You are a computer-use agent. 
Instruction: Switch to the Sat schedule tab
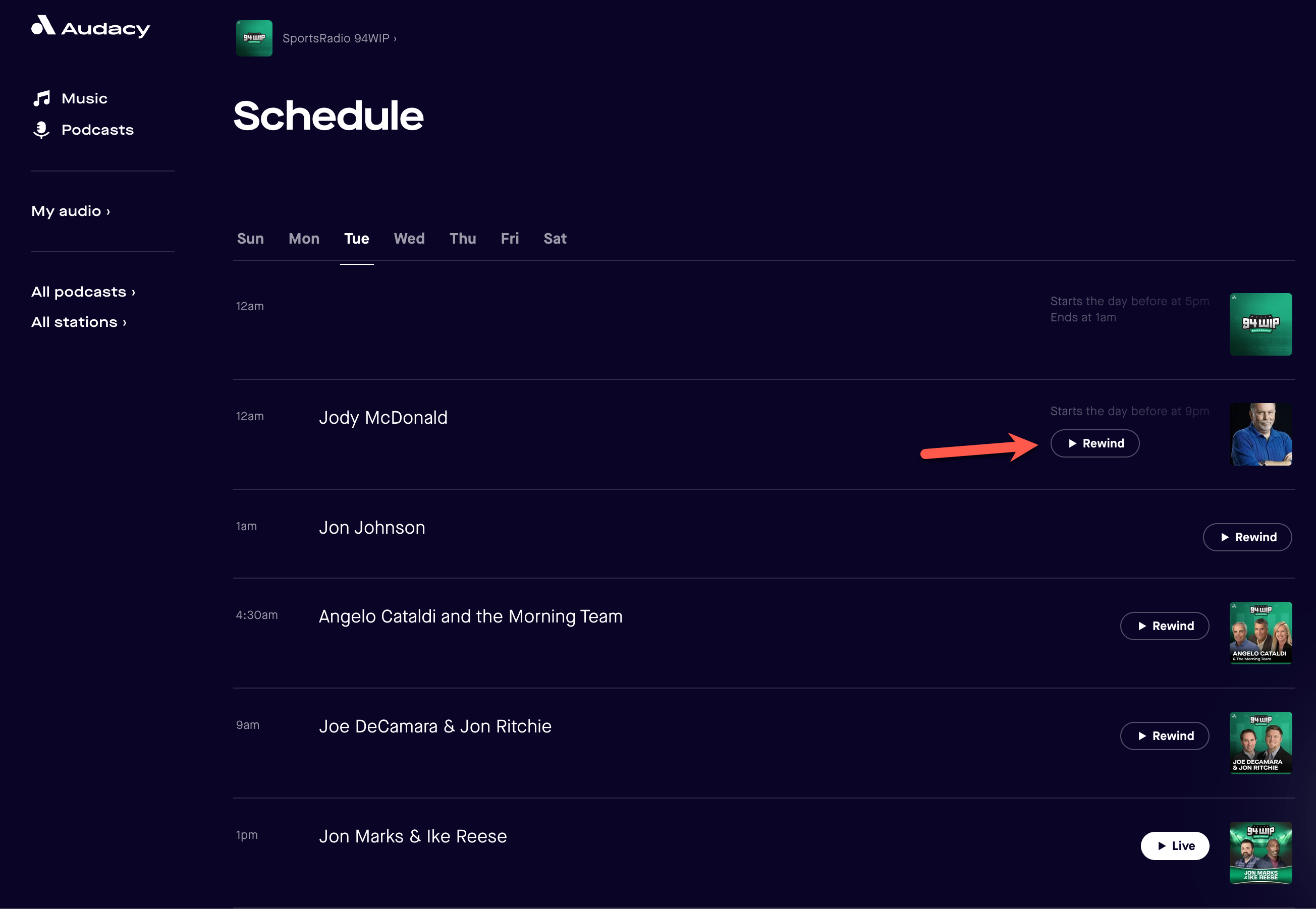[555, 239]
